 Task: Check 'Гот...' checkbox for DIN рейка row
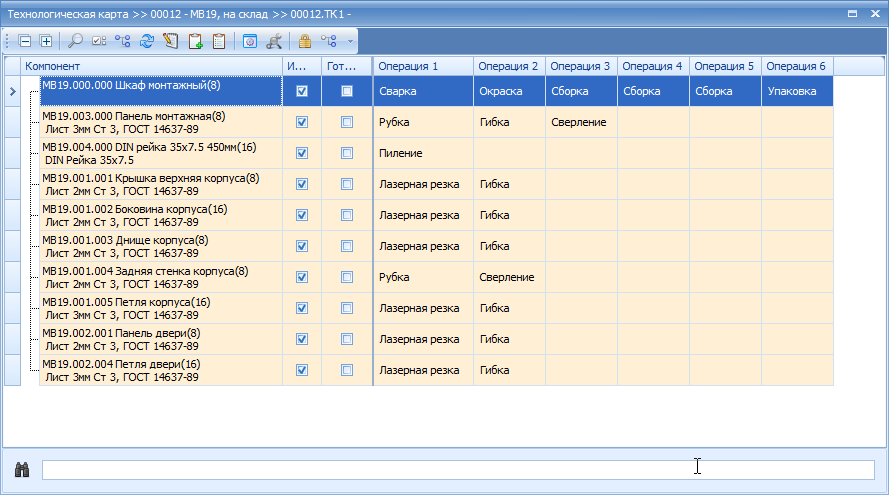pos(347,153)
